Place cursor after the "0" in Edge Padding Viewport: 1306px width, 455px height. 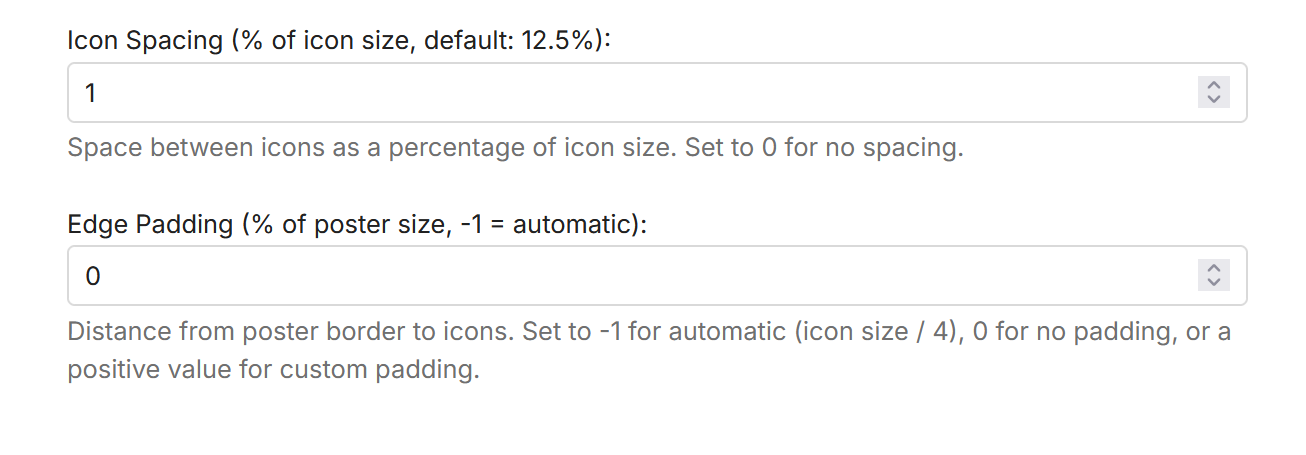(x=102, y=275)
